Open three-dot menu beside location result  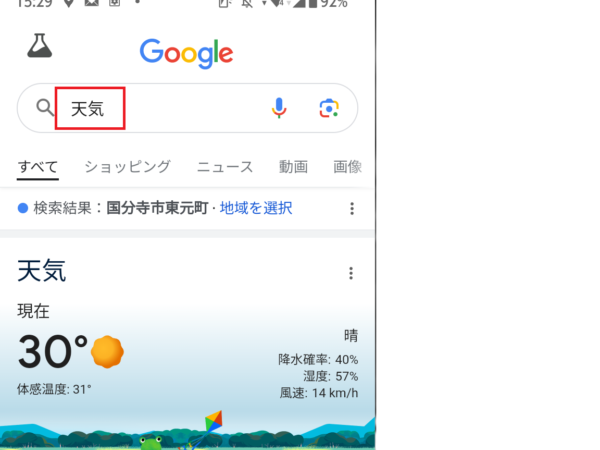(x=352, y=209)
